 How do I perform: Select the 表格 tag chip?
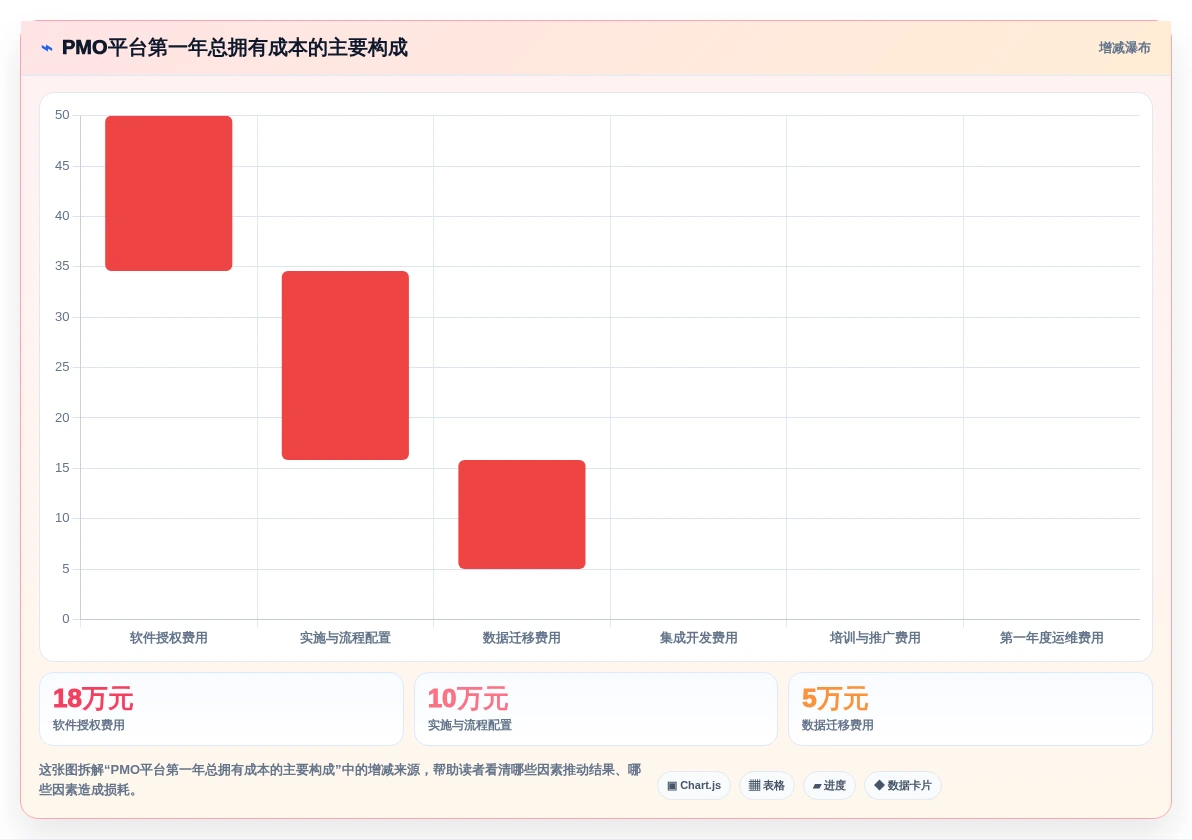766,785
